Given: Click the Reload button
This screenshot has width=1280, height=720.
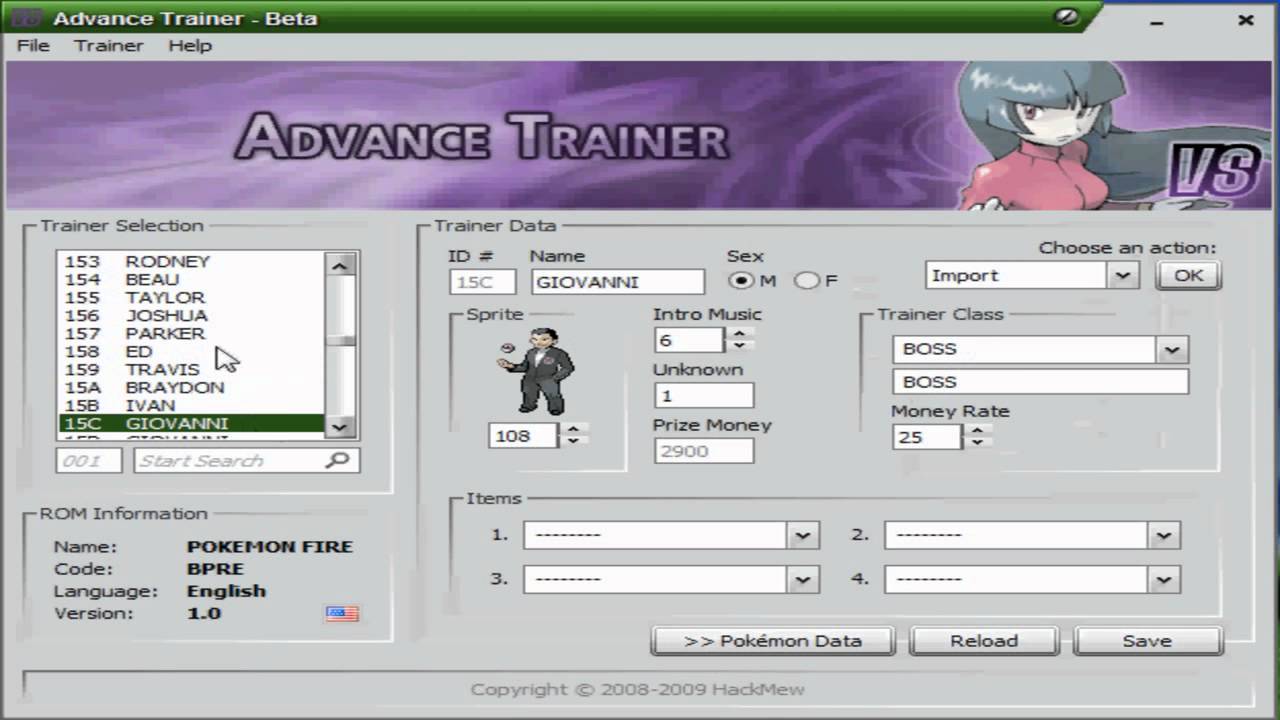Looking at the screenshot, I should click(x=984, y=641).
